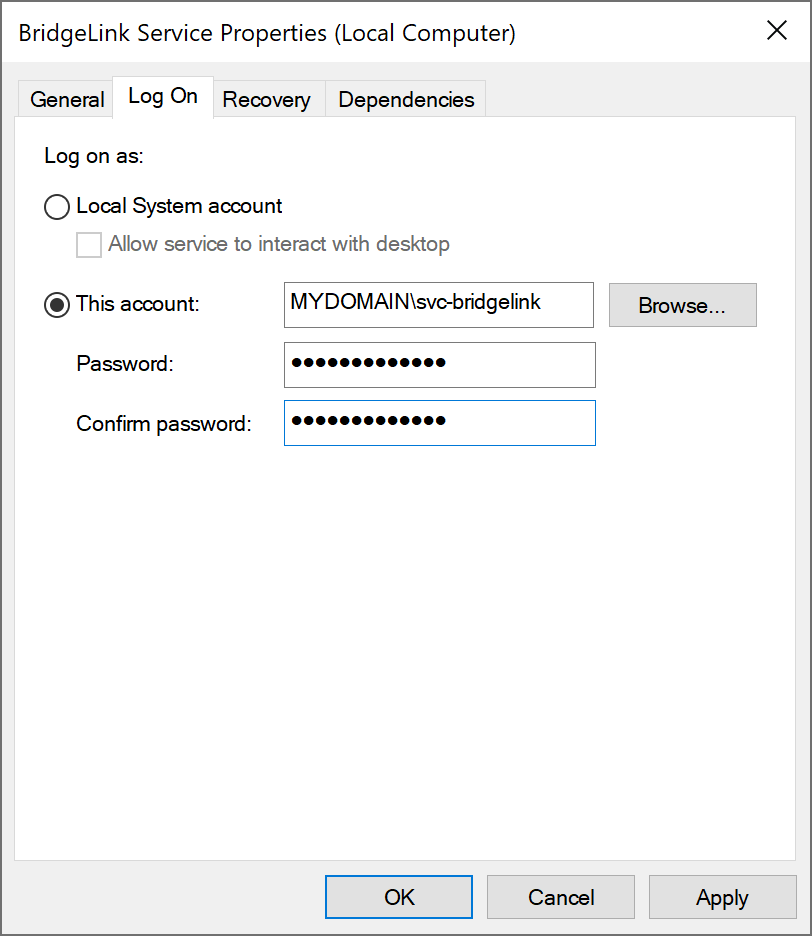Click Browse to pick an account
Viewport: 812px width, 936px height.
tap(682, 305)
